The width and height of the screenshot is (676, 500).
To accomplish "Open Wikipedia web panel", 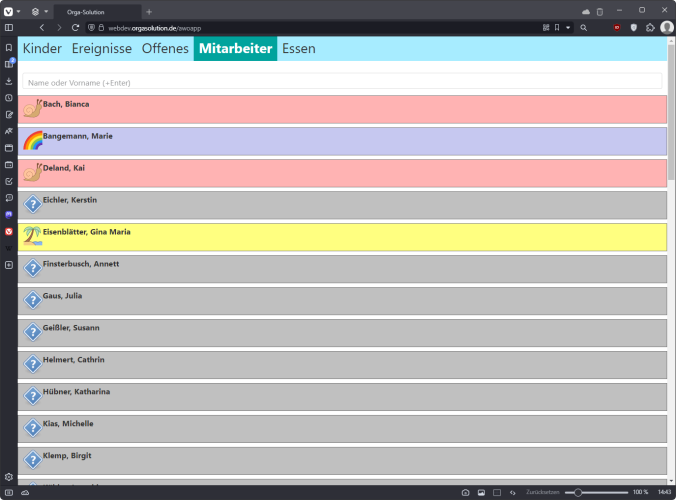I will click(9, 248).
